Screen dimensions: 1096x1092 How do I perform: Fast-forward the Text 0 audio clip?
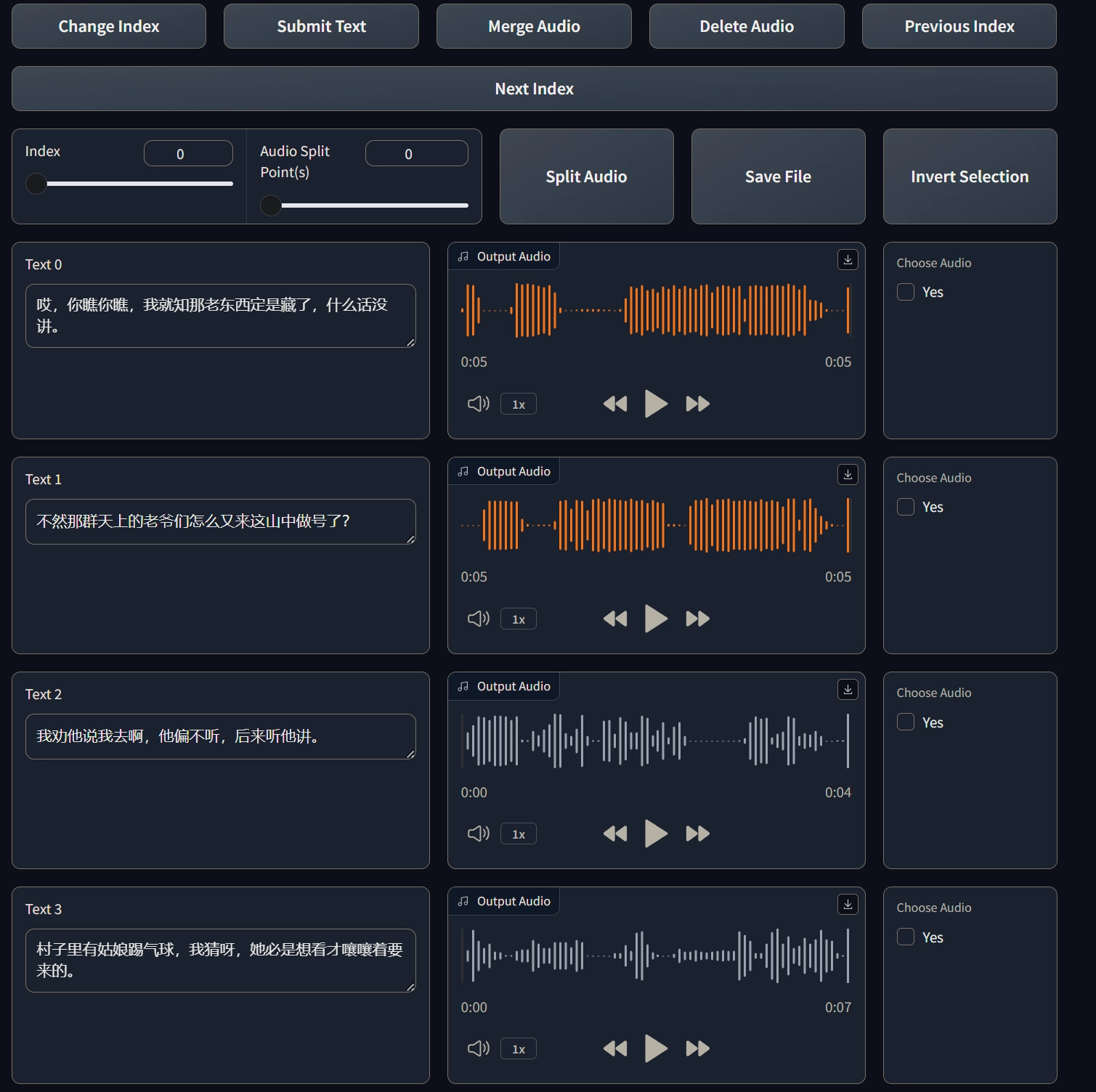tap(697, 404)
